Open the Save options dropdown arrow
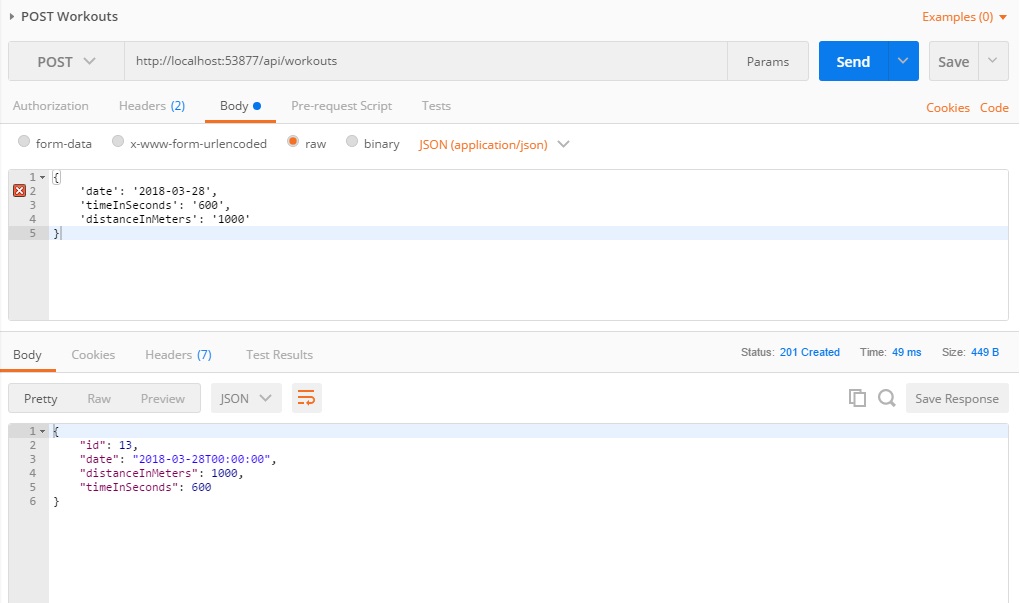Viewport: 1020px width, 603px height. coord(993,61)
